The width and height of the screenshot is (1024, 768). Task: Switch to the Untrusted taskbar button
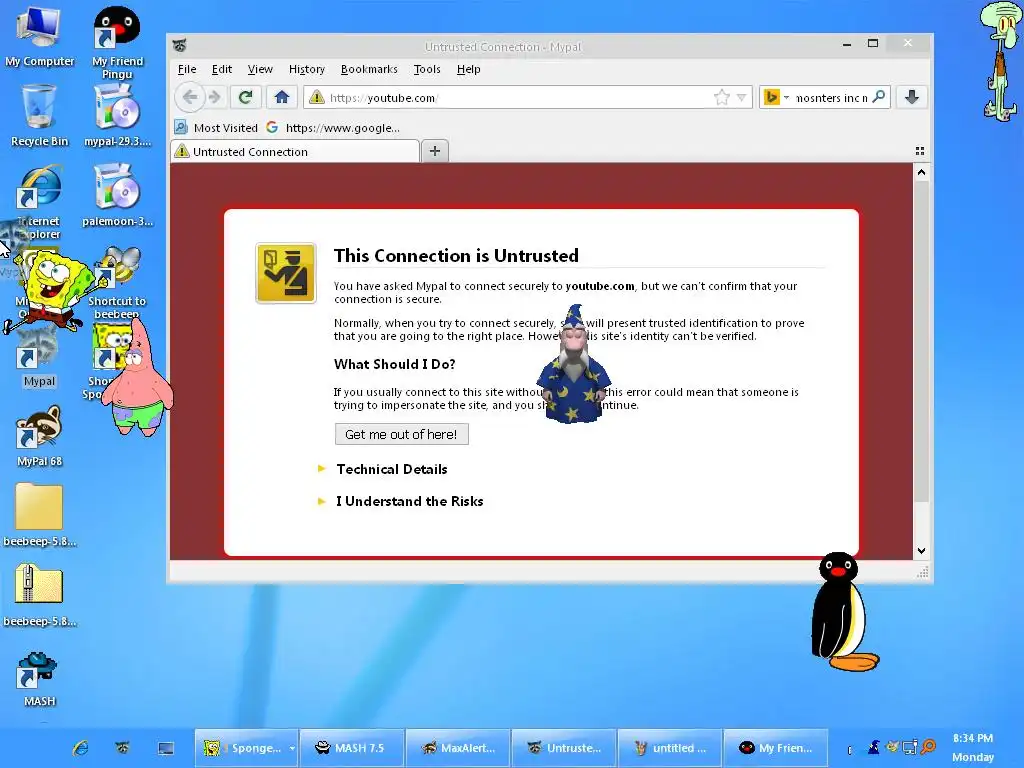564,748
